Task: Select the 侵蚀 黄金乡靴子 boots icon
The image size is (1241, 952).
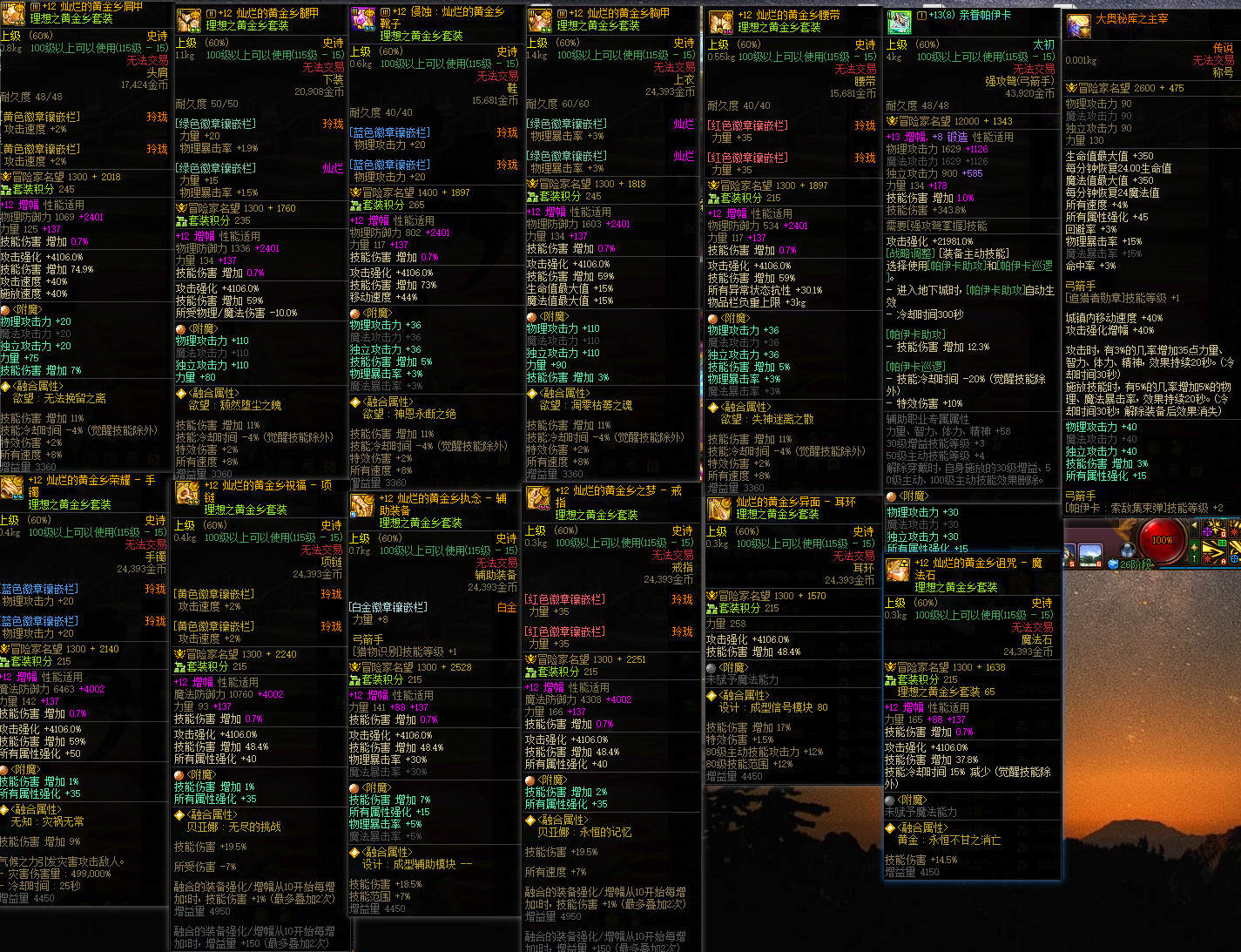Action: point(363,21)
